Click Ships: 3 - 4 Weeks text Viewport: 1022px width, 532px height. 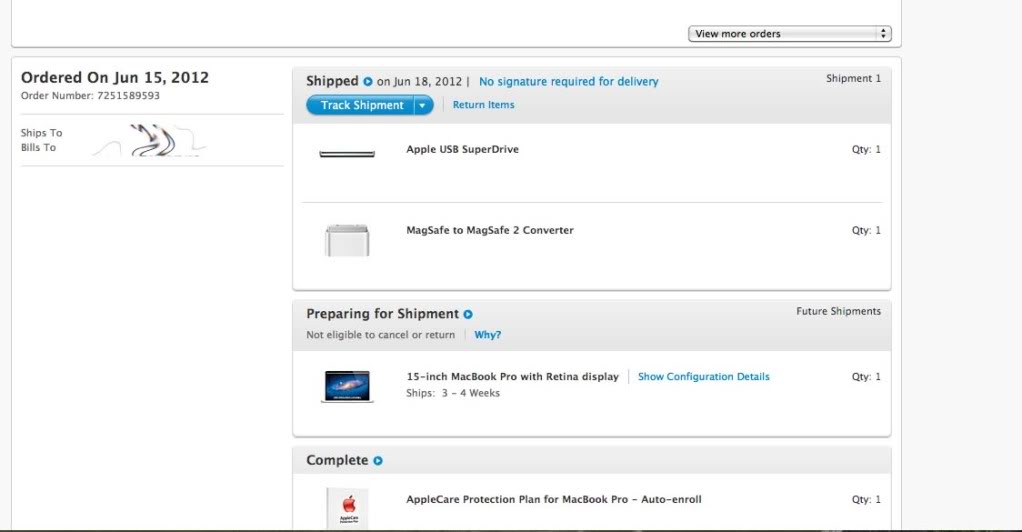(x=452, y=393)
